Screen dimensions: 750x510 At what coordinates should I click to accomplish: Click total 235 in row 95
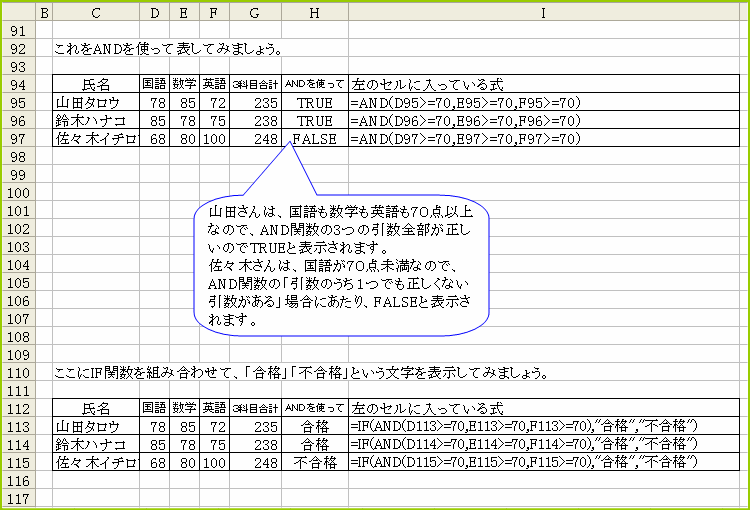click(255, 103)
